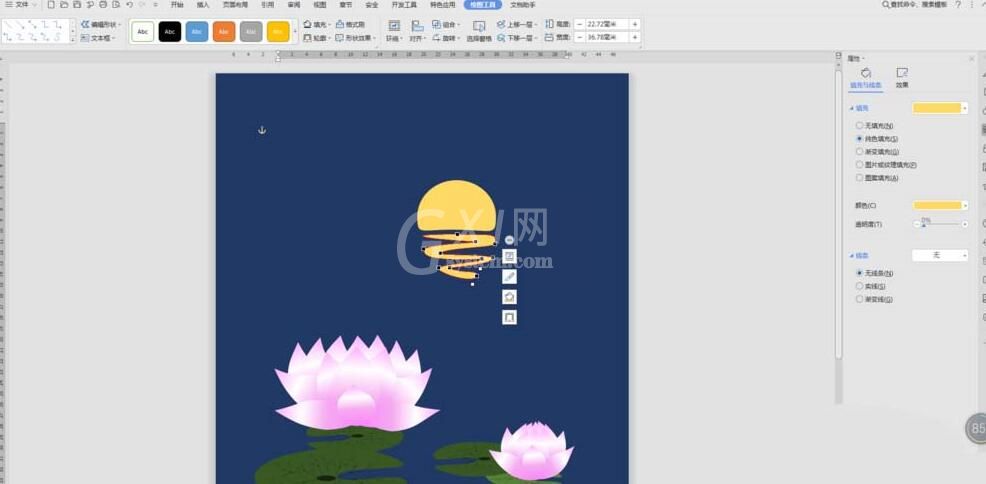This screenshot has height=484, width=986.
Task: Switch to the 开发工具 (Developer) tab
Action: click(x=404, y=4)
